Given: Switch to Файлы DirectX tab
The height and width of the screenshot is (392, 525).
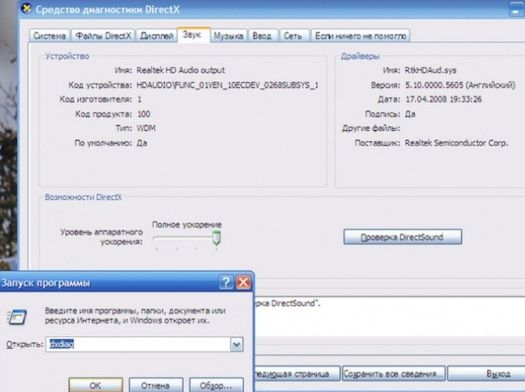Looking at the screenshot, I should click(103, 36).
